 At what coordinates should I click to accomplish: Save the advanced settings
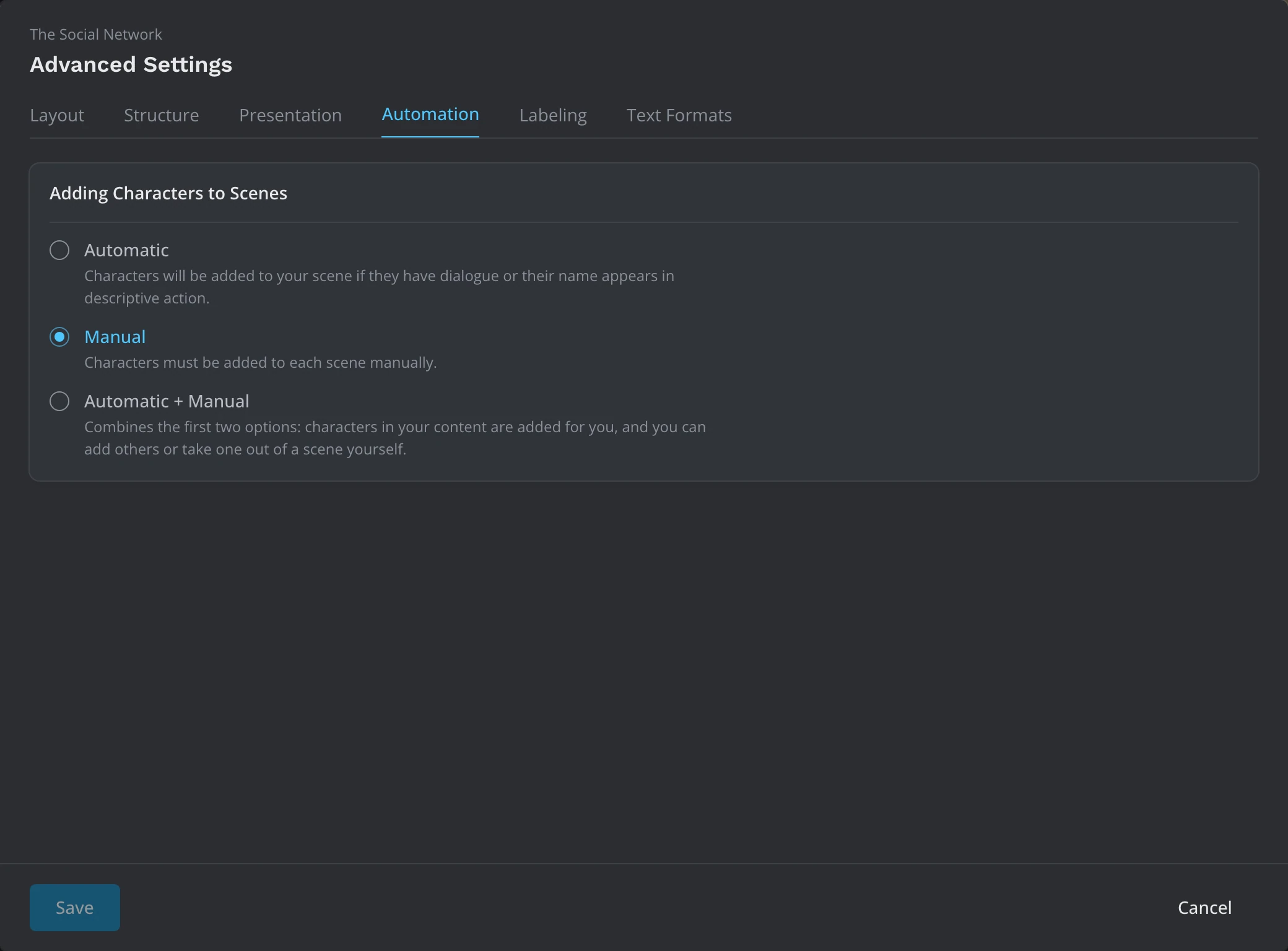point(75,908)
